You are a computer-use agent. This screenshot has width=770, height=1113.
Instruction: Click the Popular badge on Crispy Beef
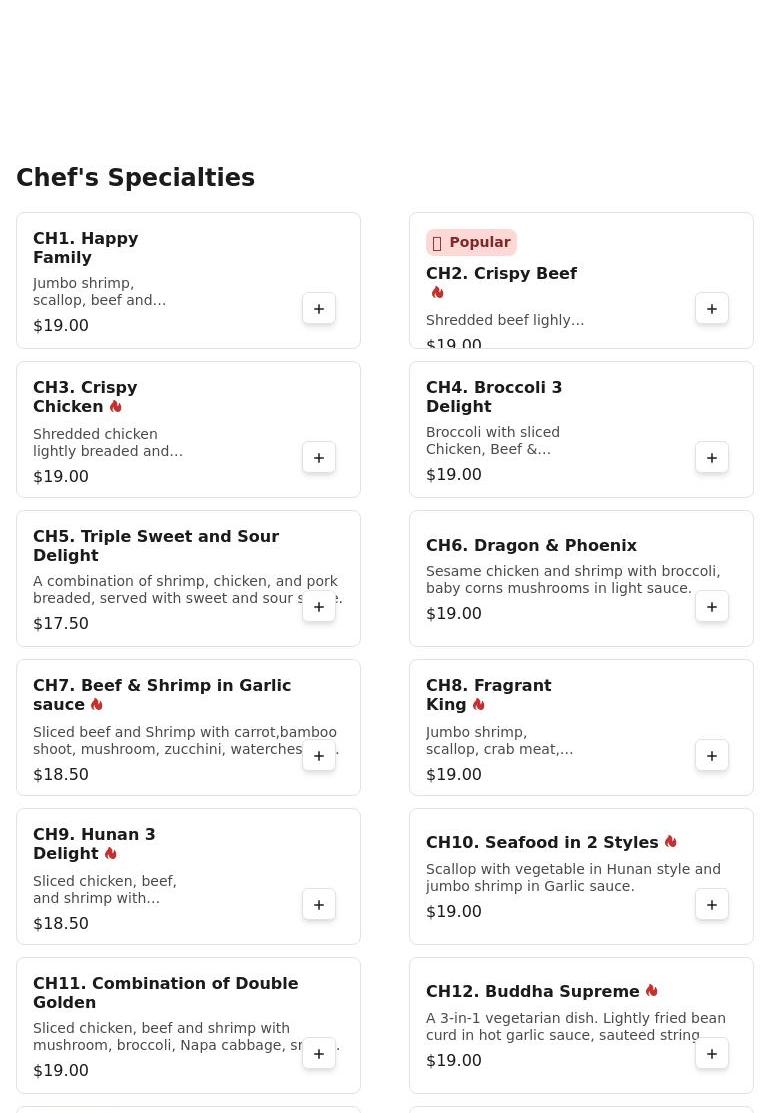471,242
